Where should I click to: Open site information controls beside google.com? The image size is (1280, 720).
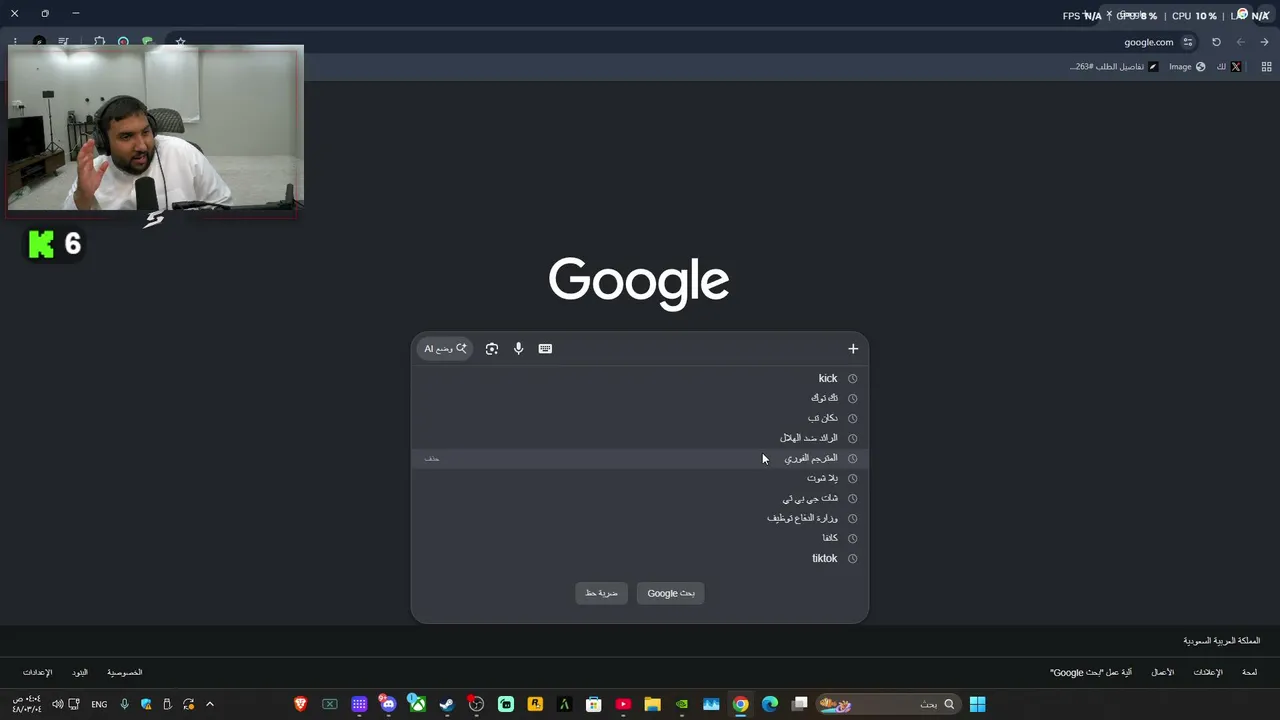[1188, 42]
